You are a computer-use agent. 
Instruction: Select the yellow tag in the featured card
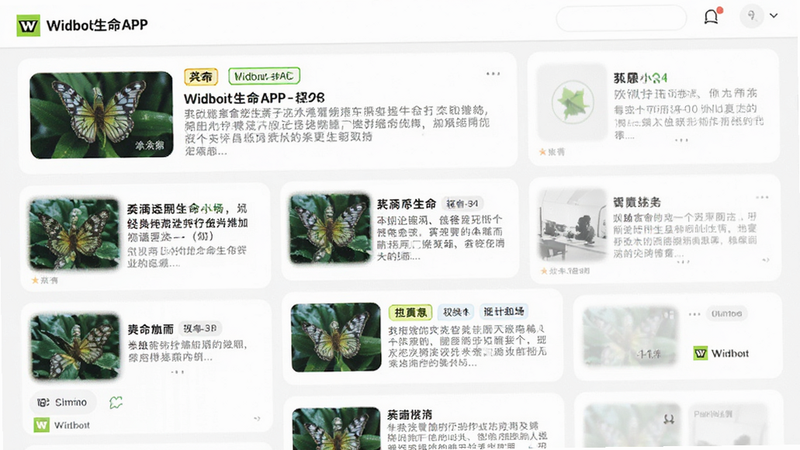click(201, 77)
